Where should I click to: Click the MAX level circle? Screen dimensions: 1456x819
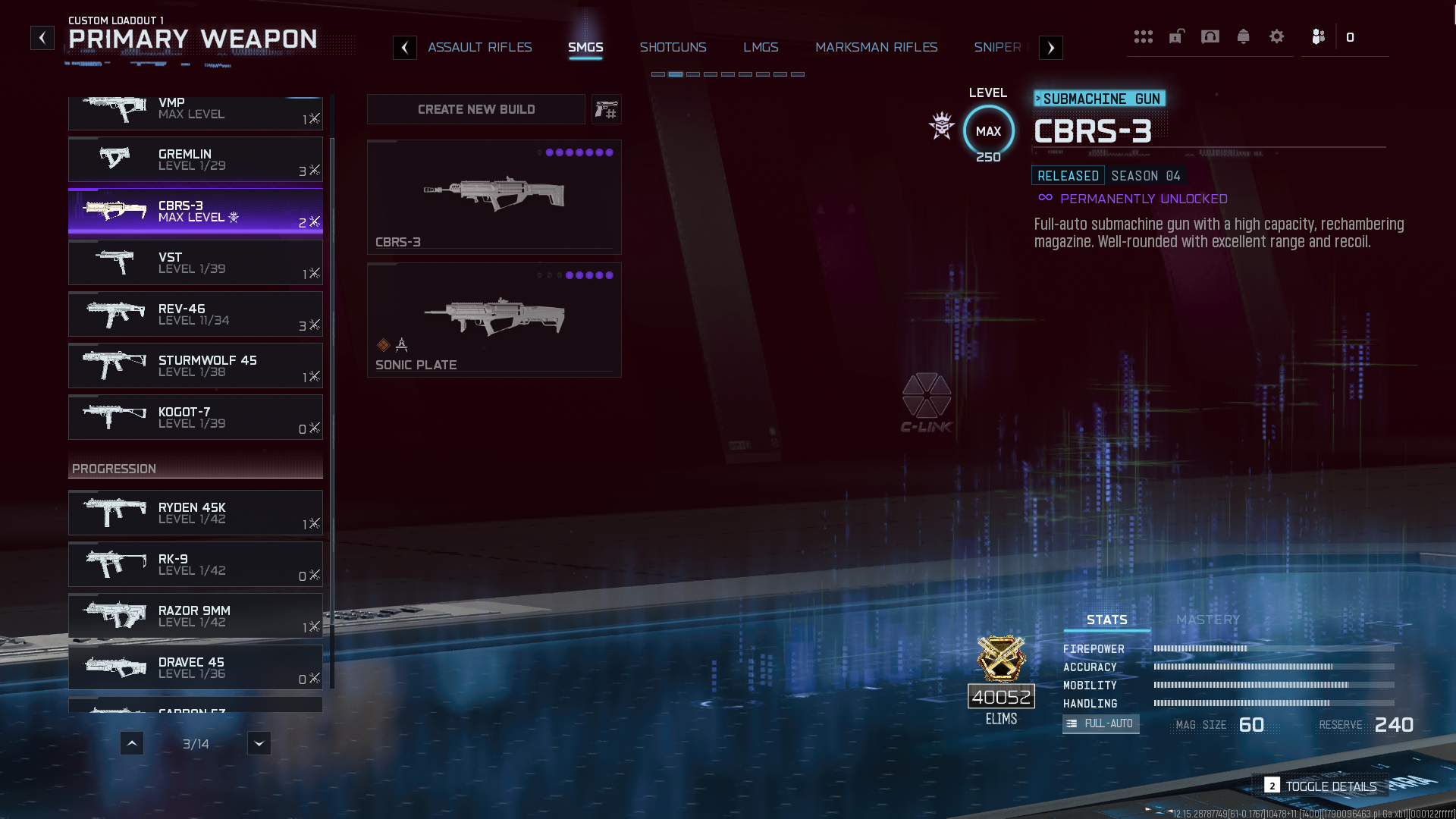pos(988,131)
